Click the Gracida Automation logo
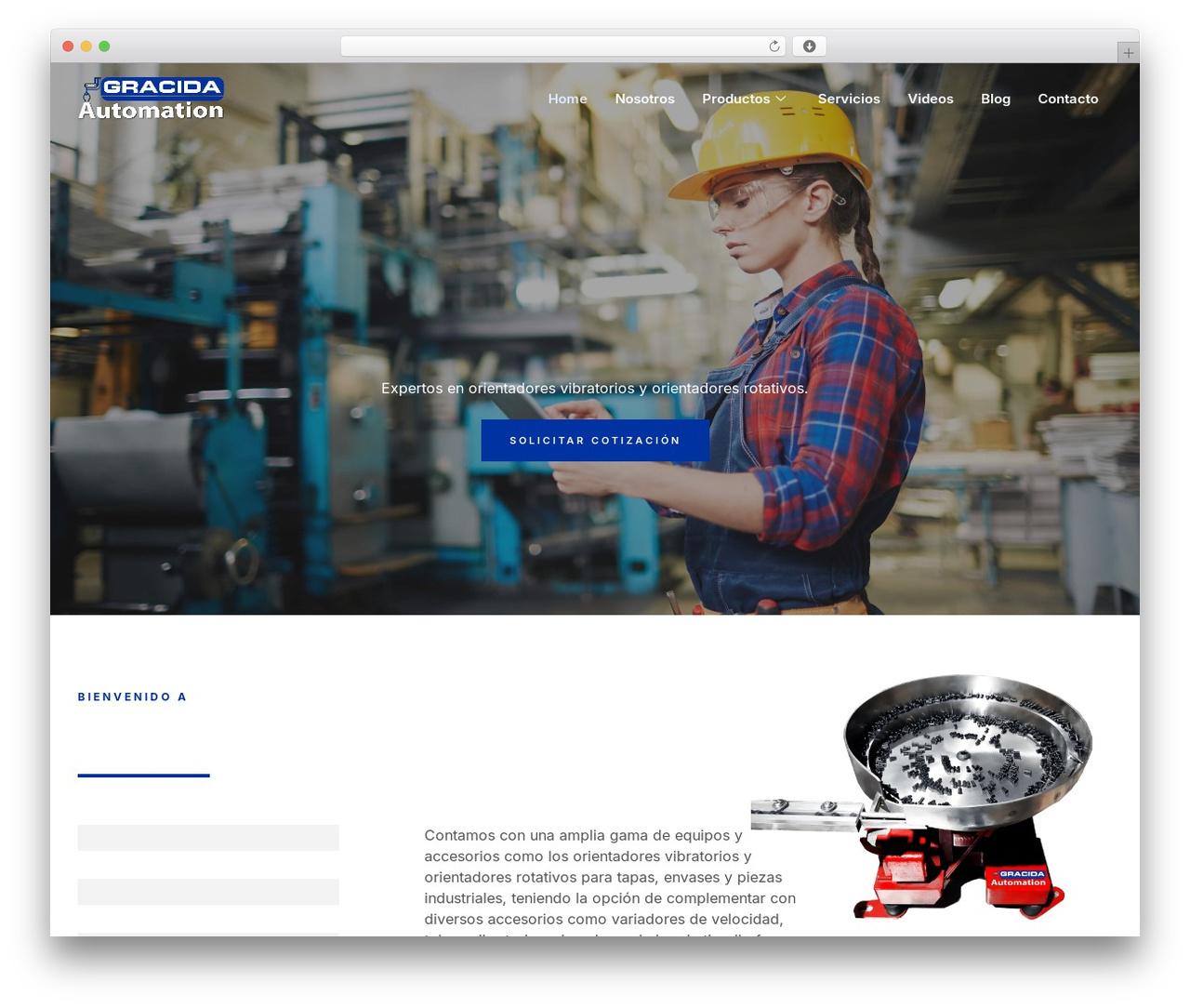Screen dimensions: 1190x1008 click(x=152, y=99)
